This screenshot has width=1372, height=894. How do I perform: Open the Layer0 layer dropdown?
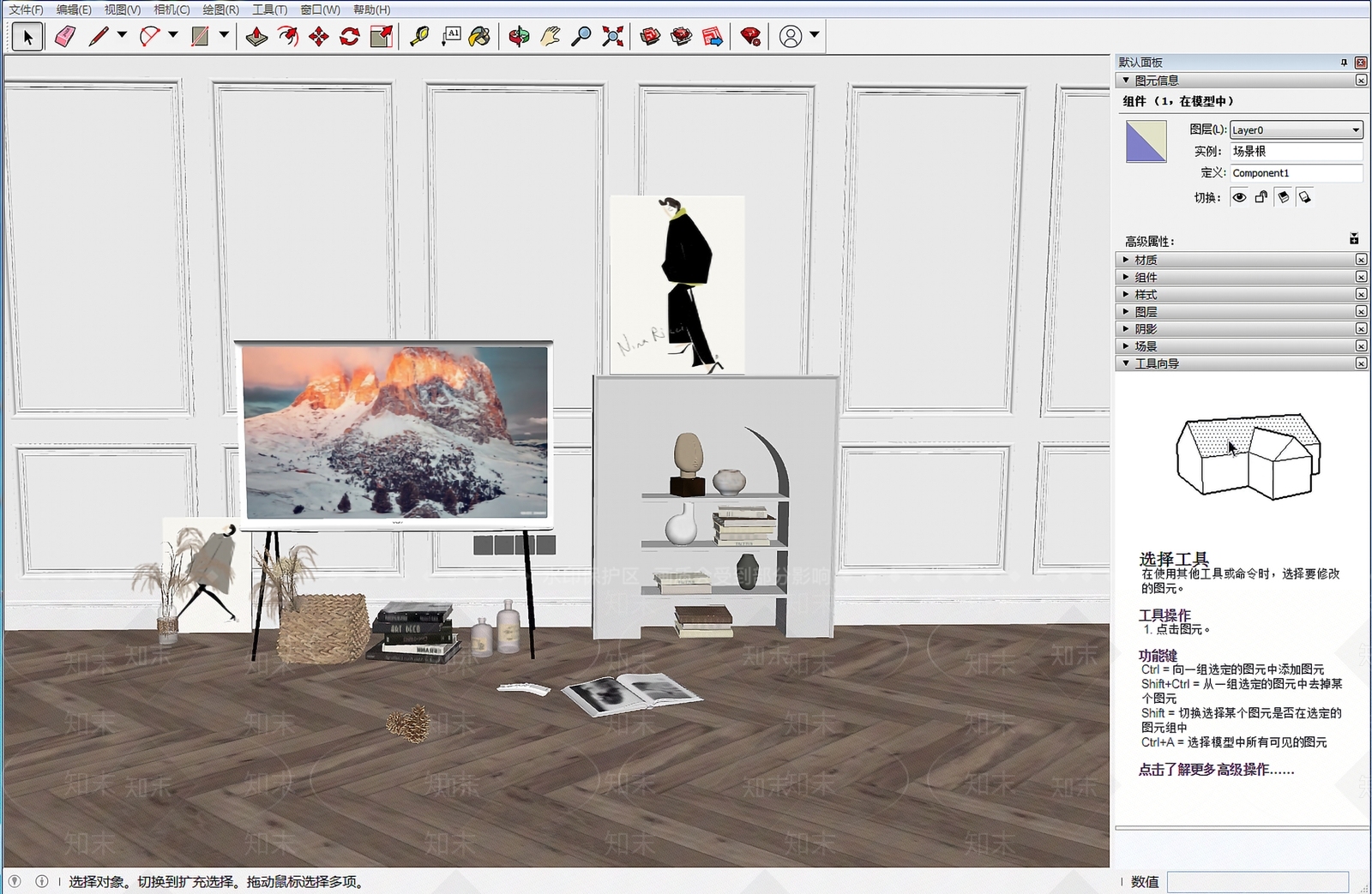tap(1296, 130)
